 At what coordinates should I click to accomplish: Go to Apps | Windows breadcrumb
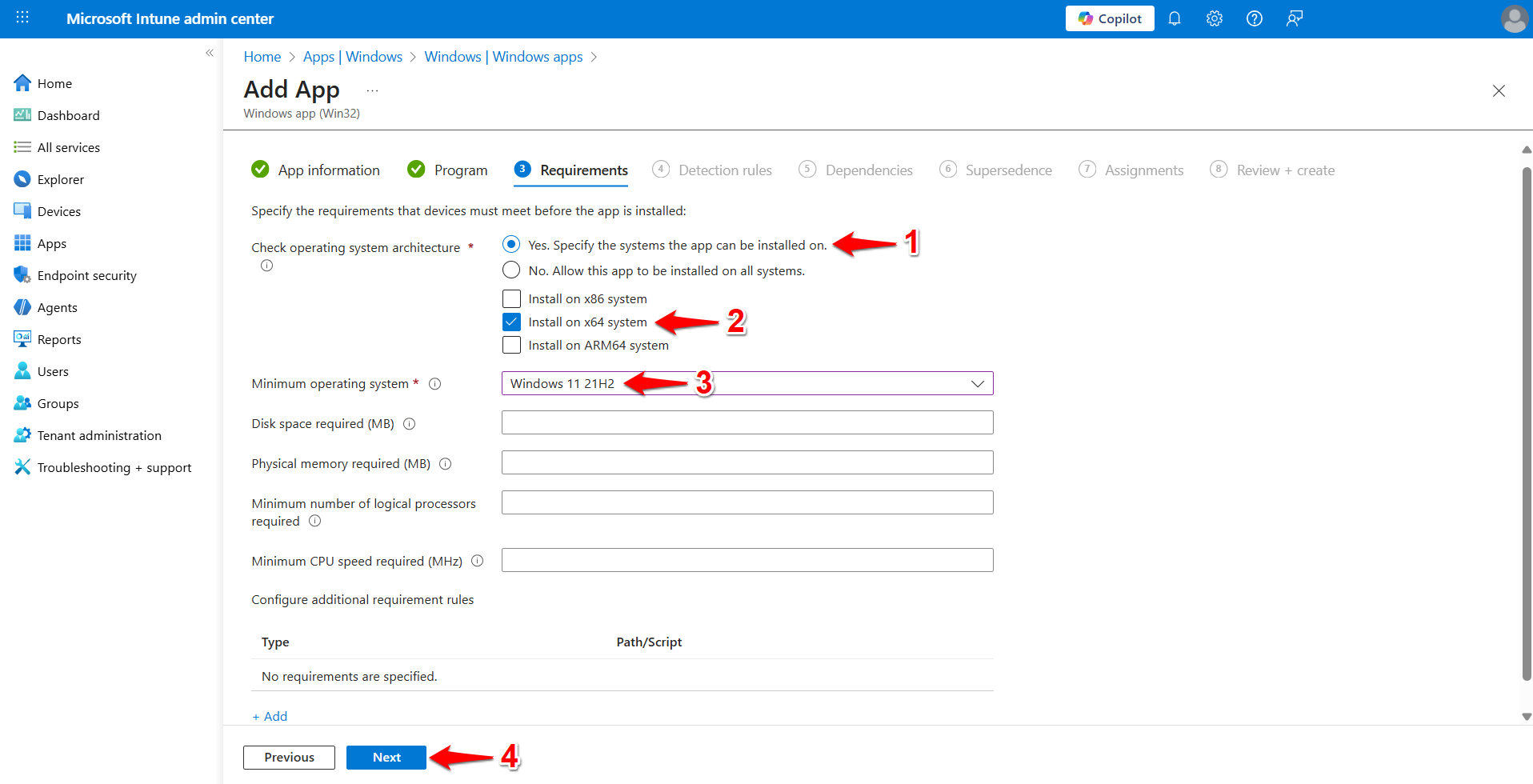353,57
